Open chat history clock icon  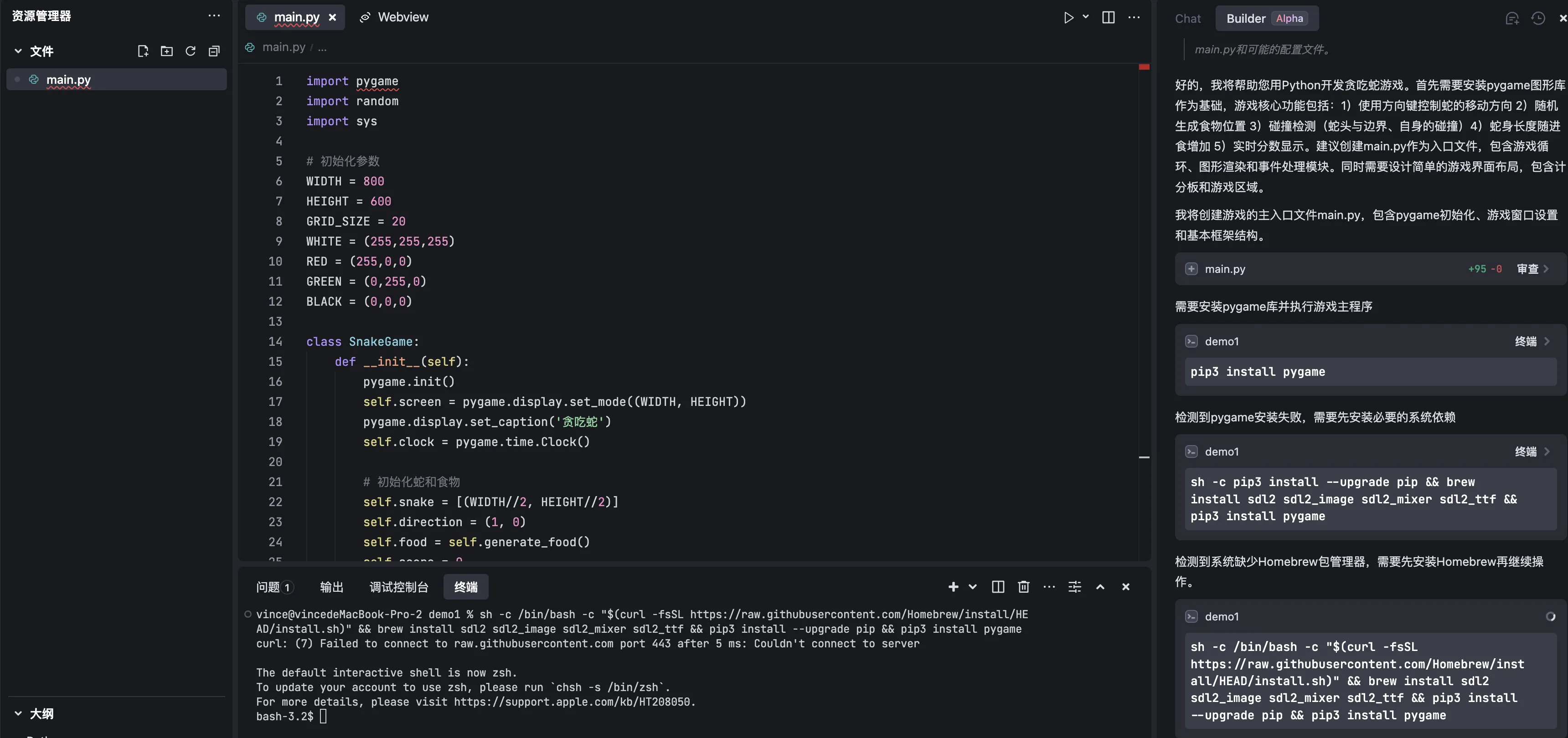(x=1537, y=18)
